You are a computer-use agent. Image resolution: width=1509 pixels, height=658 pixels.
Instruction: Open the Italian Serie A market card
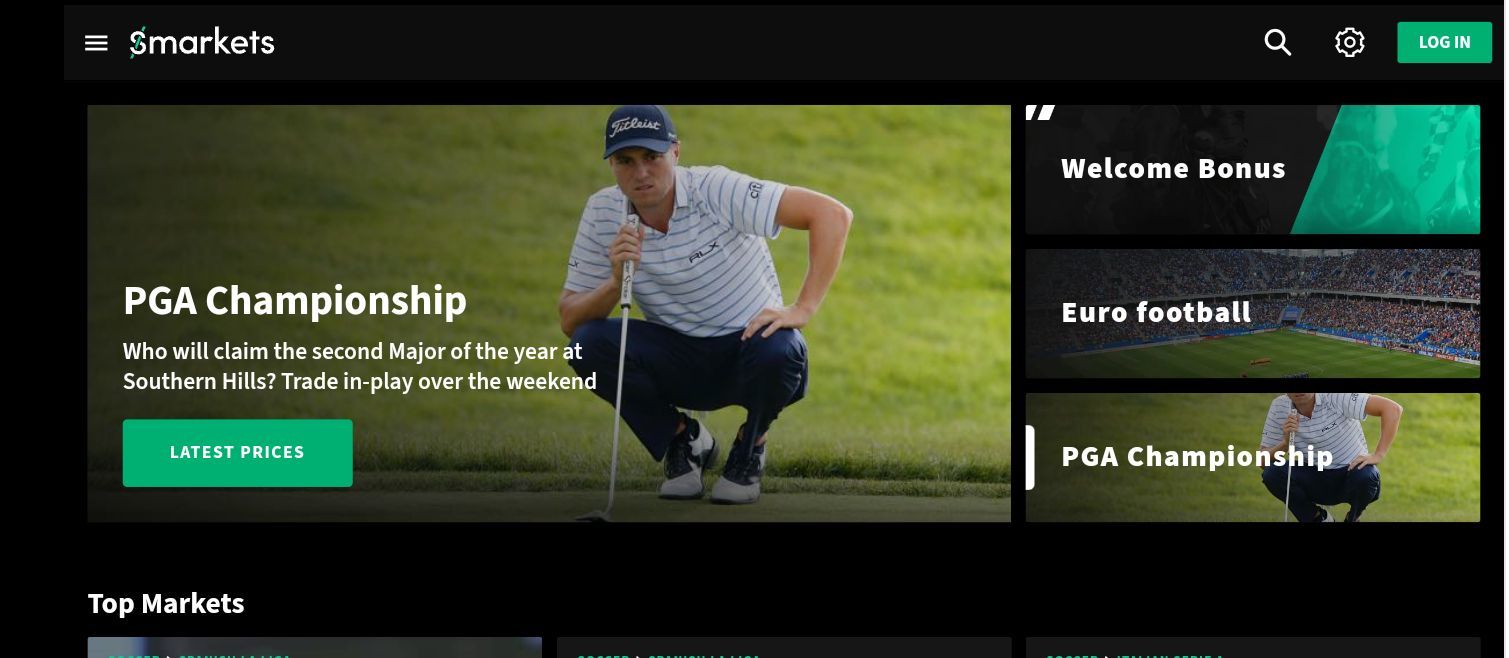pyautogui.click(x=1252, y=648)
